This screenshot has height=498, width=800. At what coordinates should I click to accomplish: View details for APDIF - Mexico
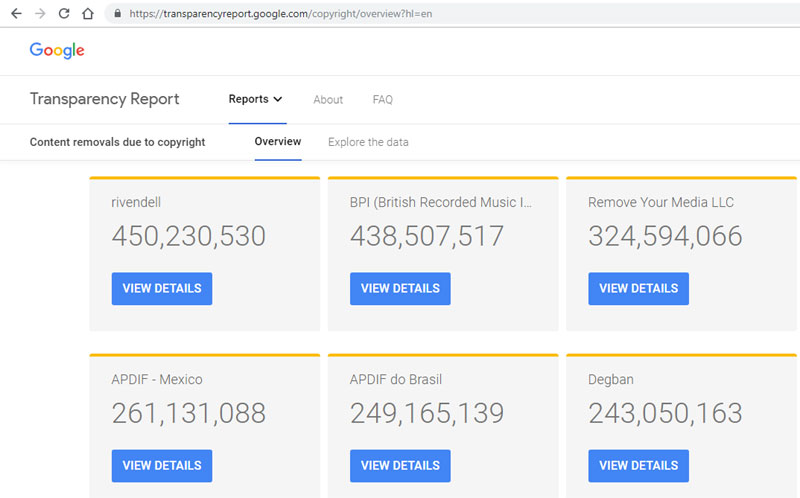tap(162, 466)
